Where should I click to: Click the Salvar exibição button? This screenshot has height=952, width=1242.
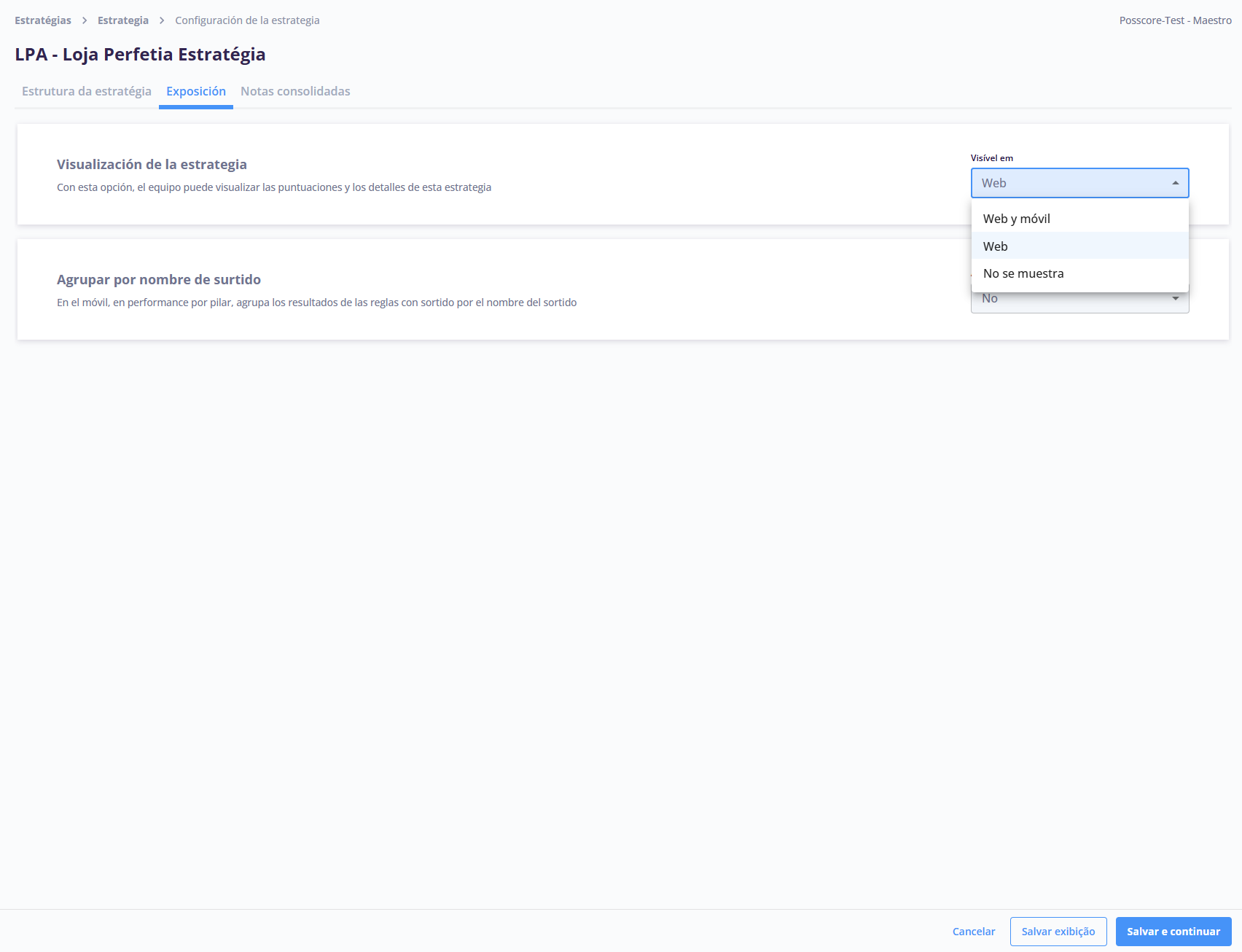[1058, 932]
